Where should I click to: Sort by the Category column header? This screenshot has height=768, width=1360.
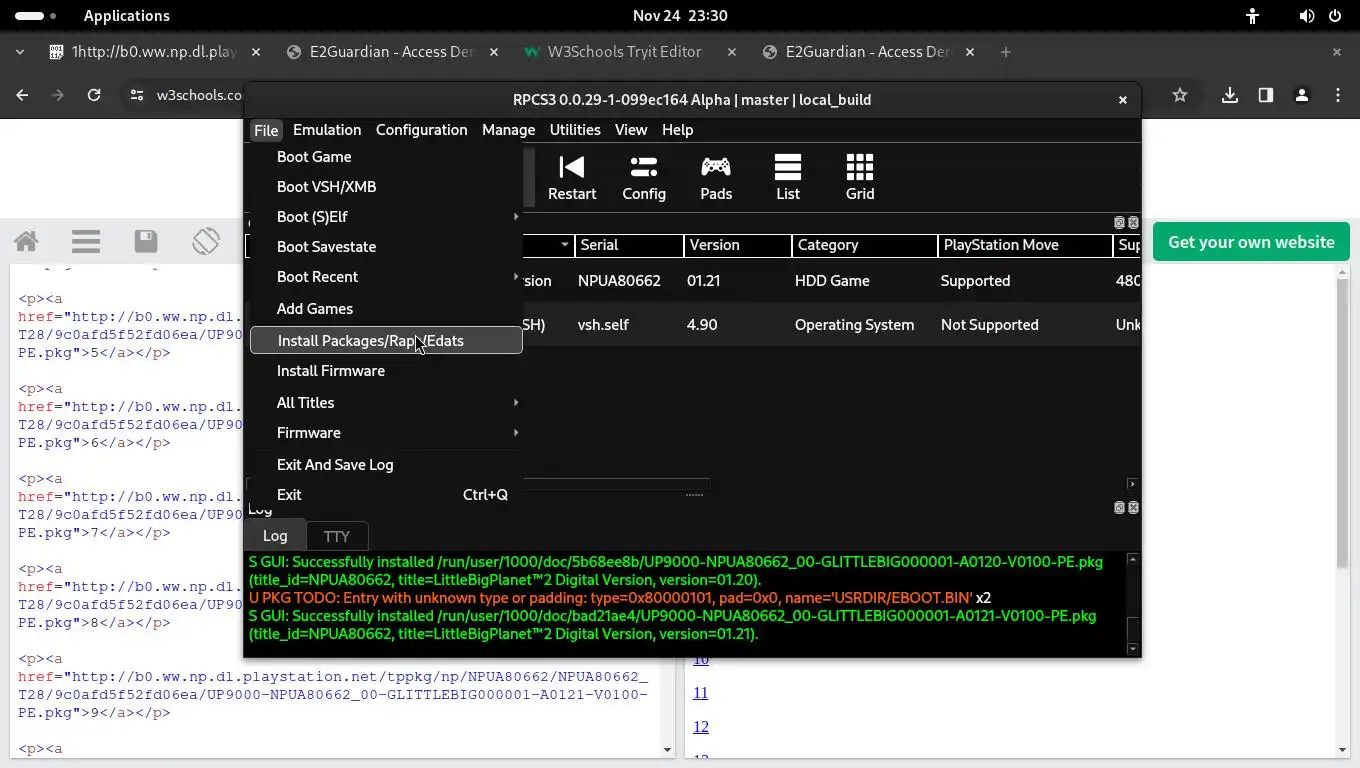point(865,245)
